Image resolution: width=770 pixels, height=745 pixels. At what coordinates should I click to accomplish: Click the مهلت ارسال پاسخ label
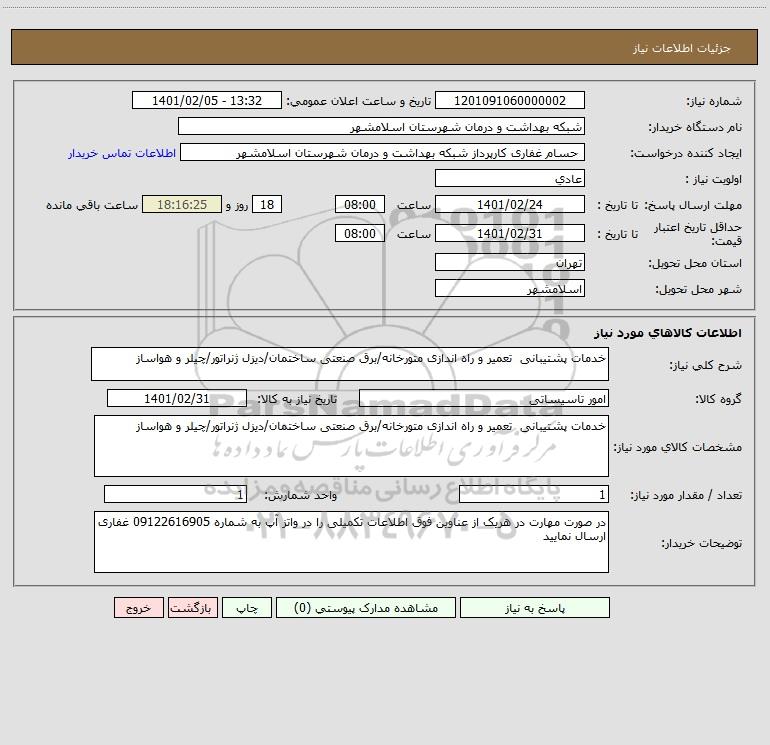(x=693, y=205)
